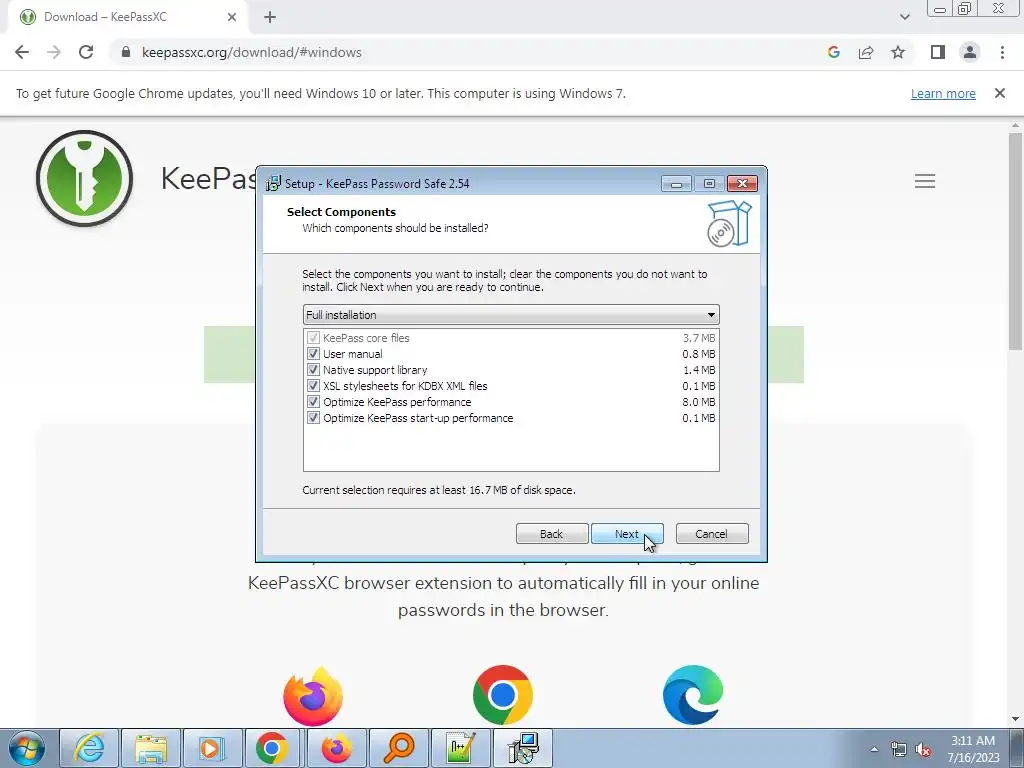Click the site lock icon
Image resolution: width=1024 pixels, height=768 pixels.
click(x=126, y=52)
